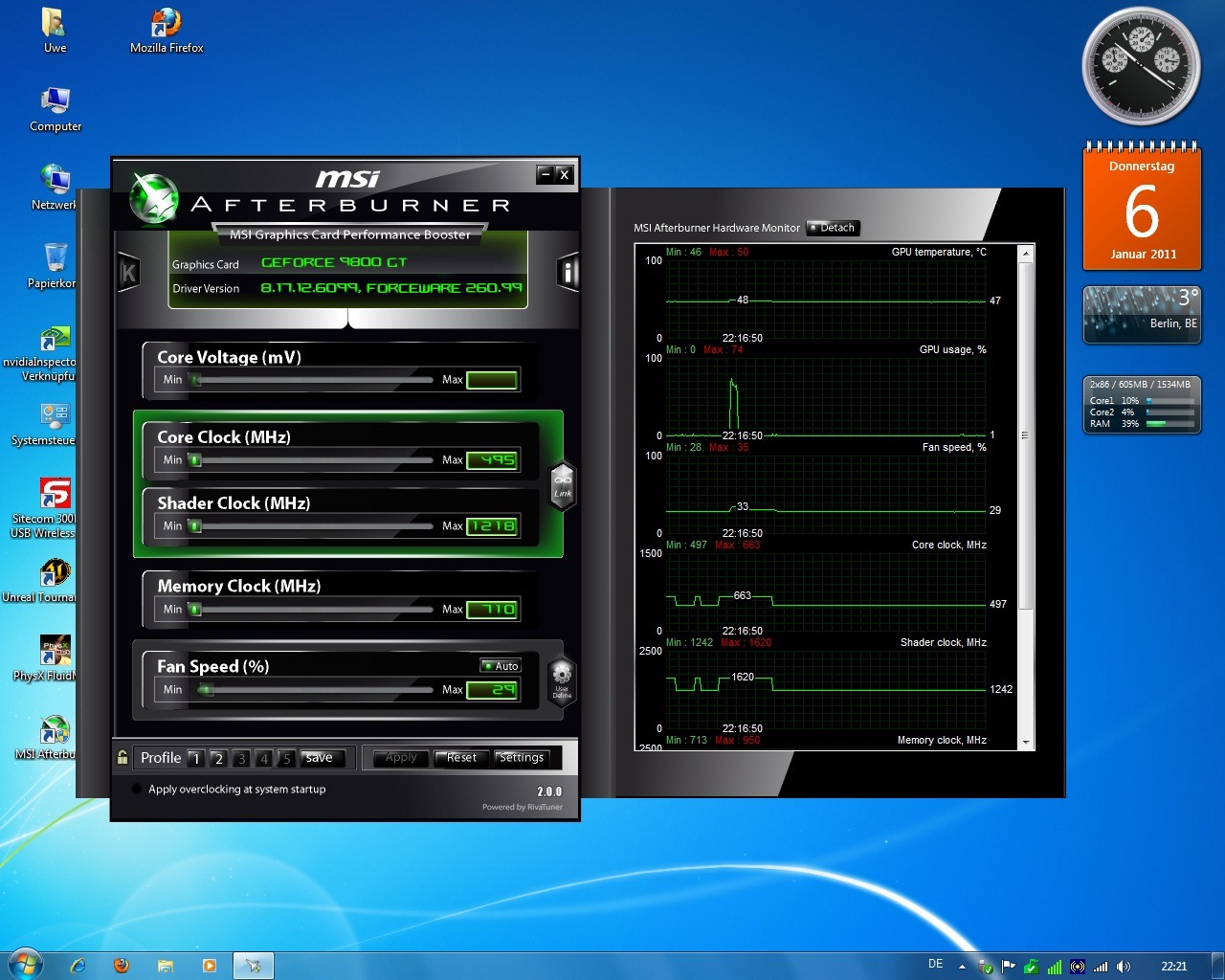Select profile slot 5
The image size is (1225, 980).
click(x=285, y=758)
